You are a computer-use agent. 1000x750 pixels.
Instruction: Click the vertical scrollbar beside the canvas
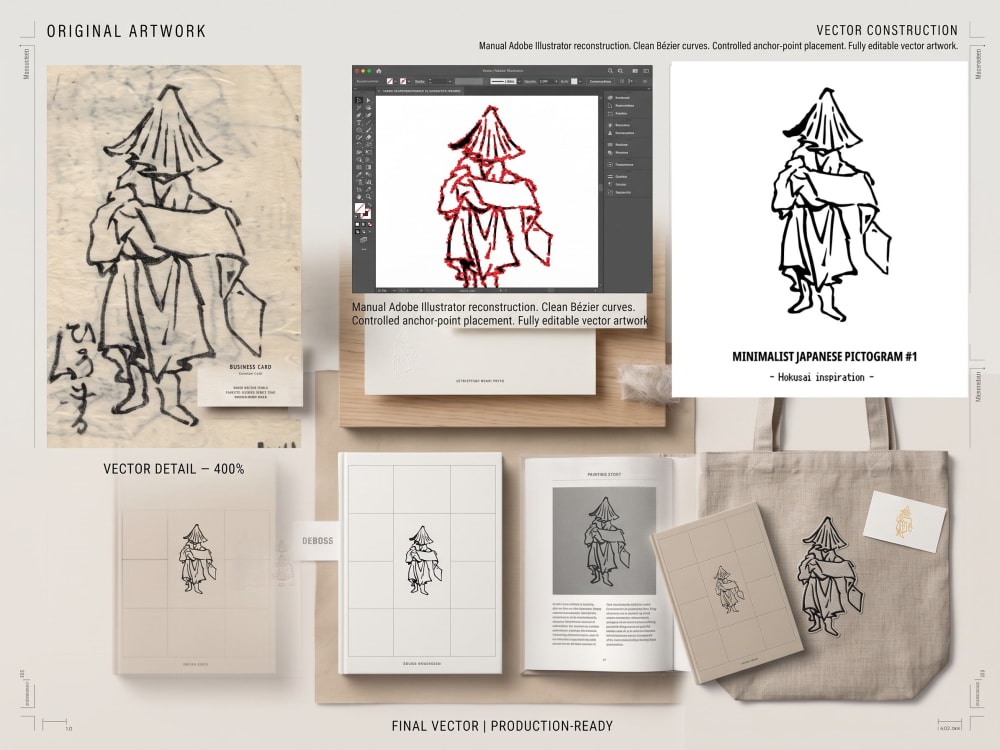click(x=601, y=191)
